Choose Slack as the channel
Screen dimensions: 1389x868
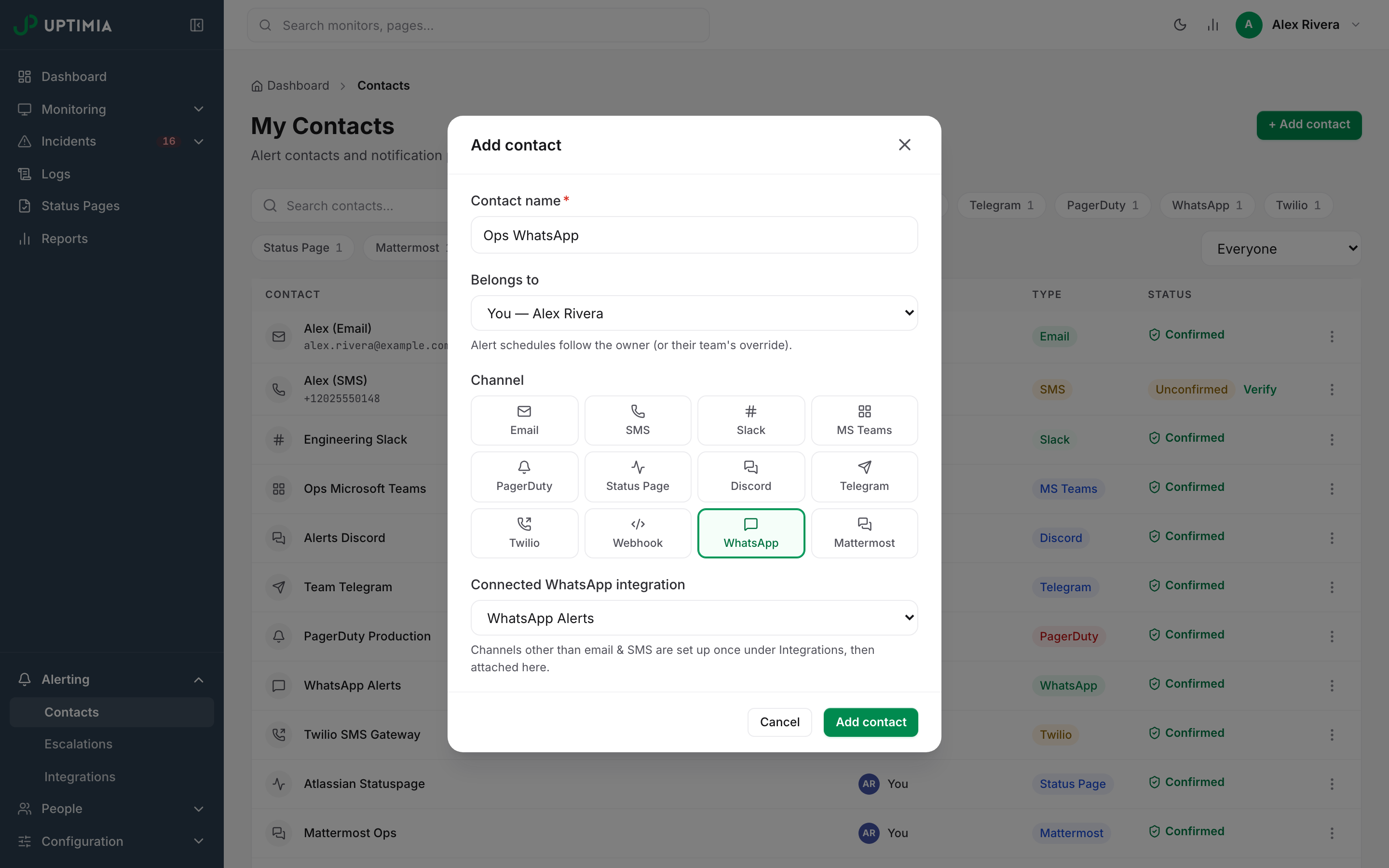point(751,420)
